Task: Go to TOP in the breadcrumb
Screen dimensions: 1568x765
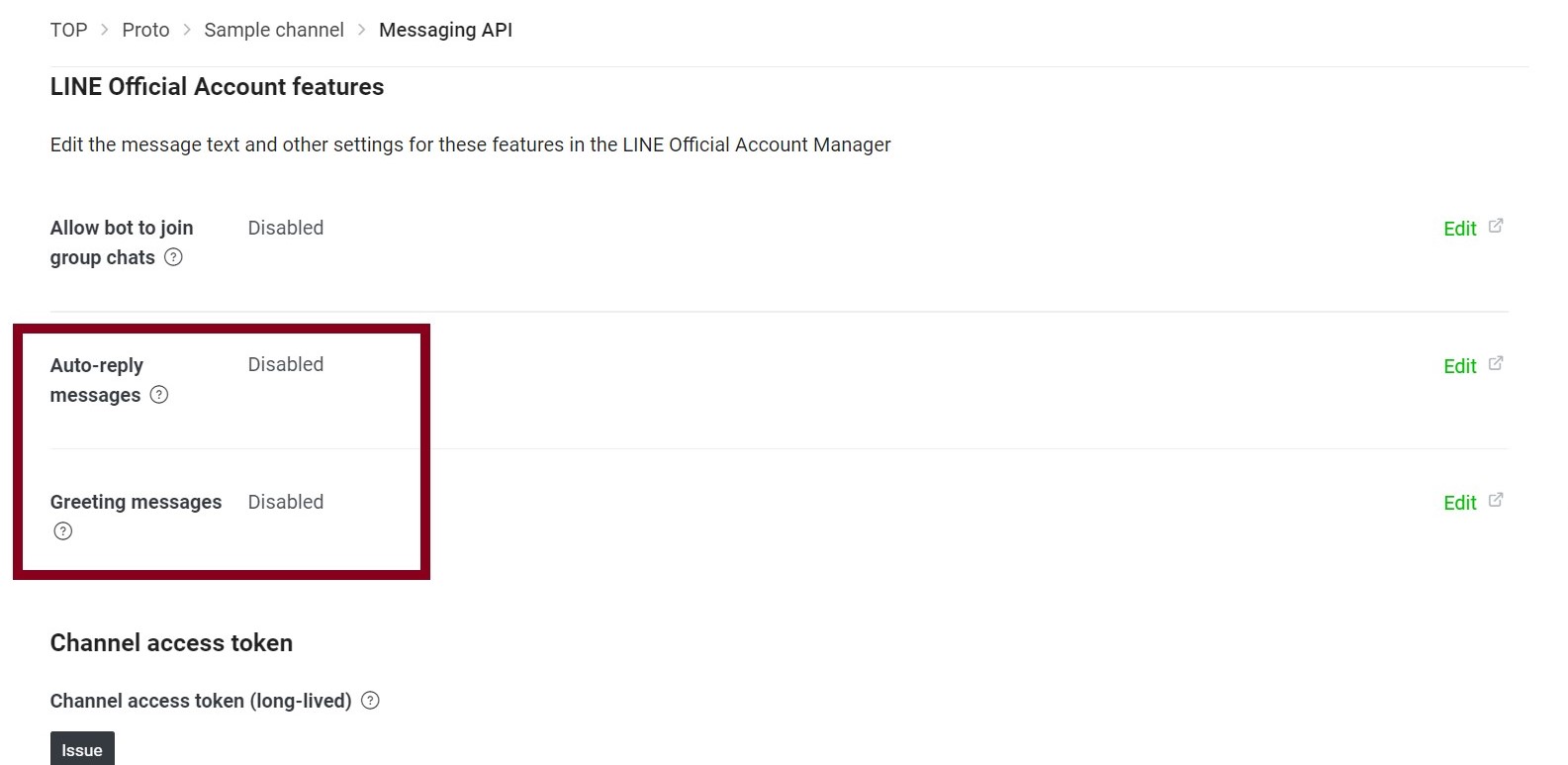Action: 68,30
